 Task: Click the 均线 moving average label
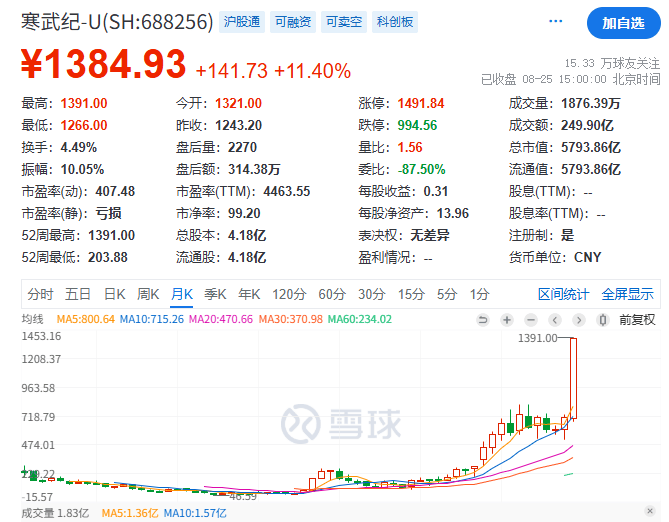coord(32,319)
